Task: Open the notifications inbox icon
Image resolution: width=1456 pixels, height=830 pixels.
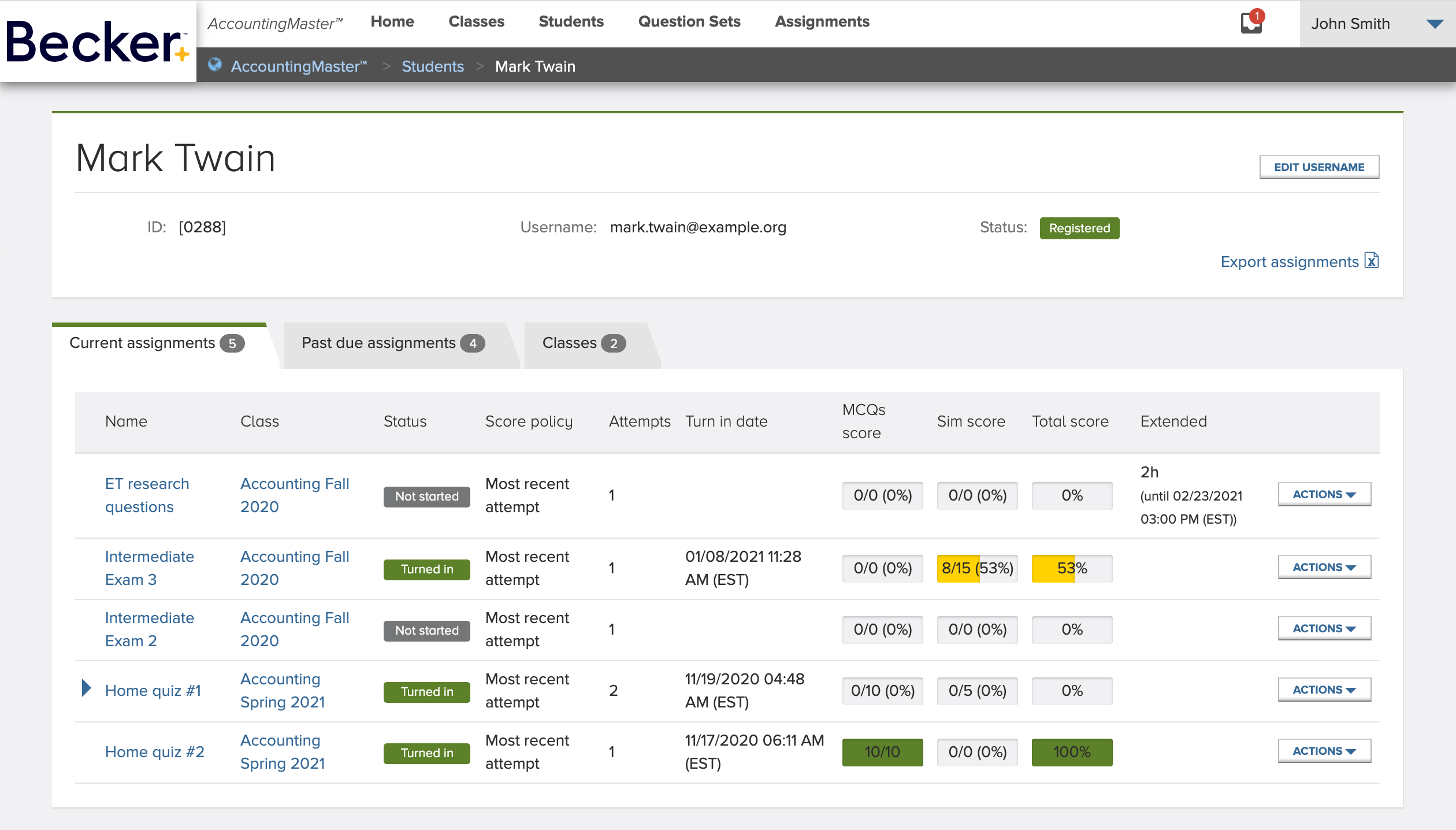Action: [x=1251, y=23]
